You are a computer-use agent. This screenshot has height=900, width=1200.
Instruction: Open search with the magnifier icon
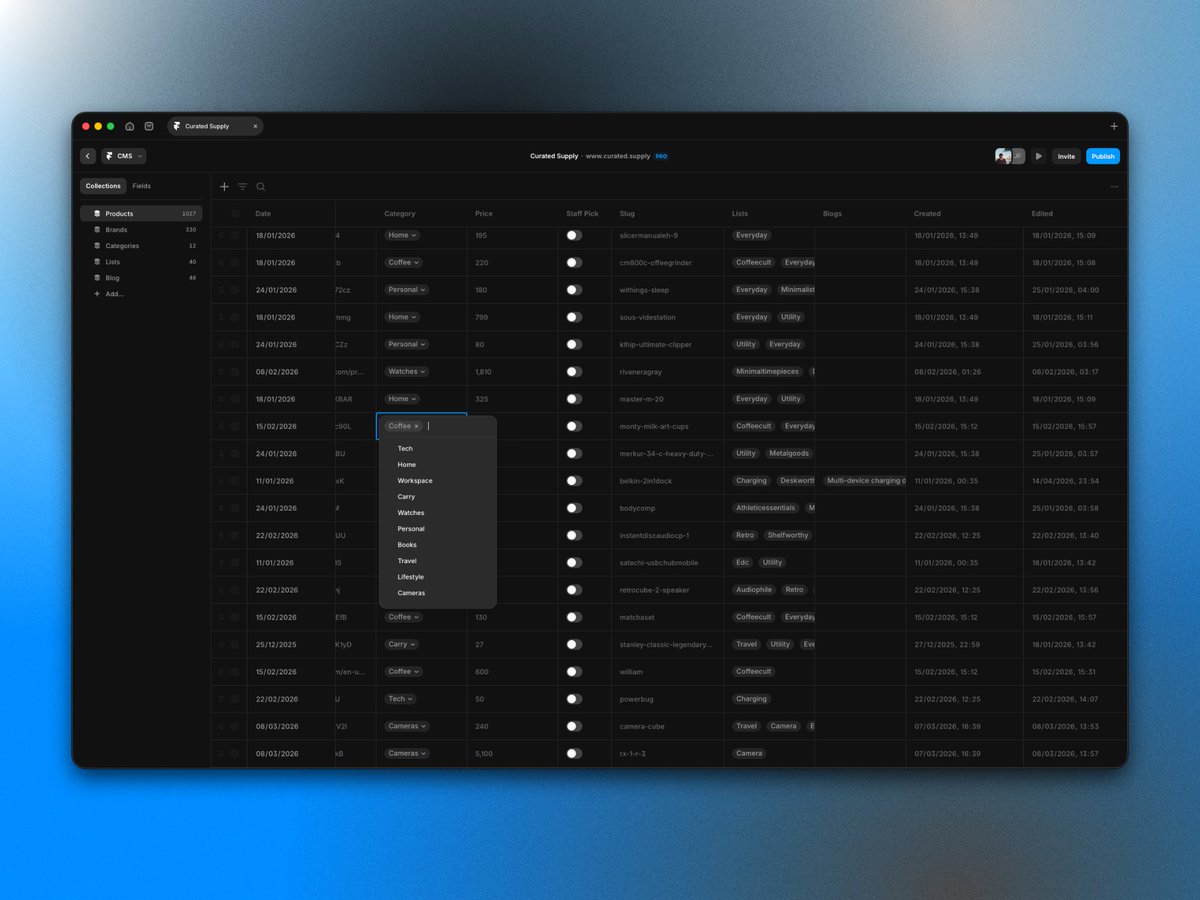tap(261, 186)
